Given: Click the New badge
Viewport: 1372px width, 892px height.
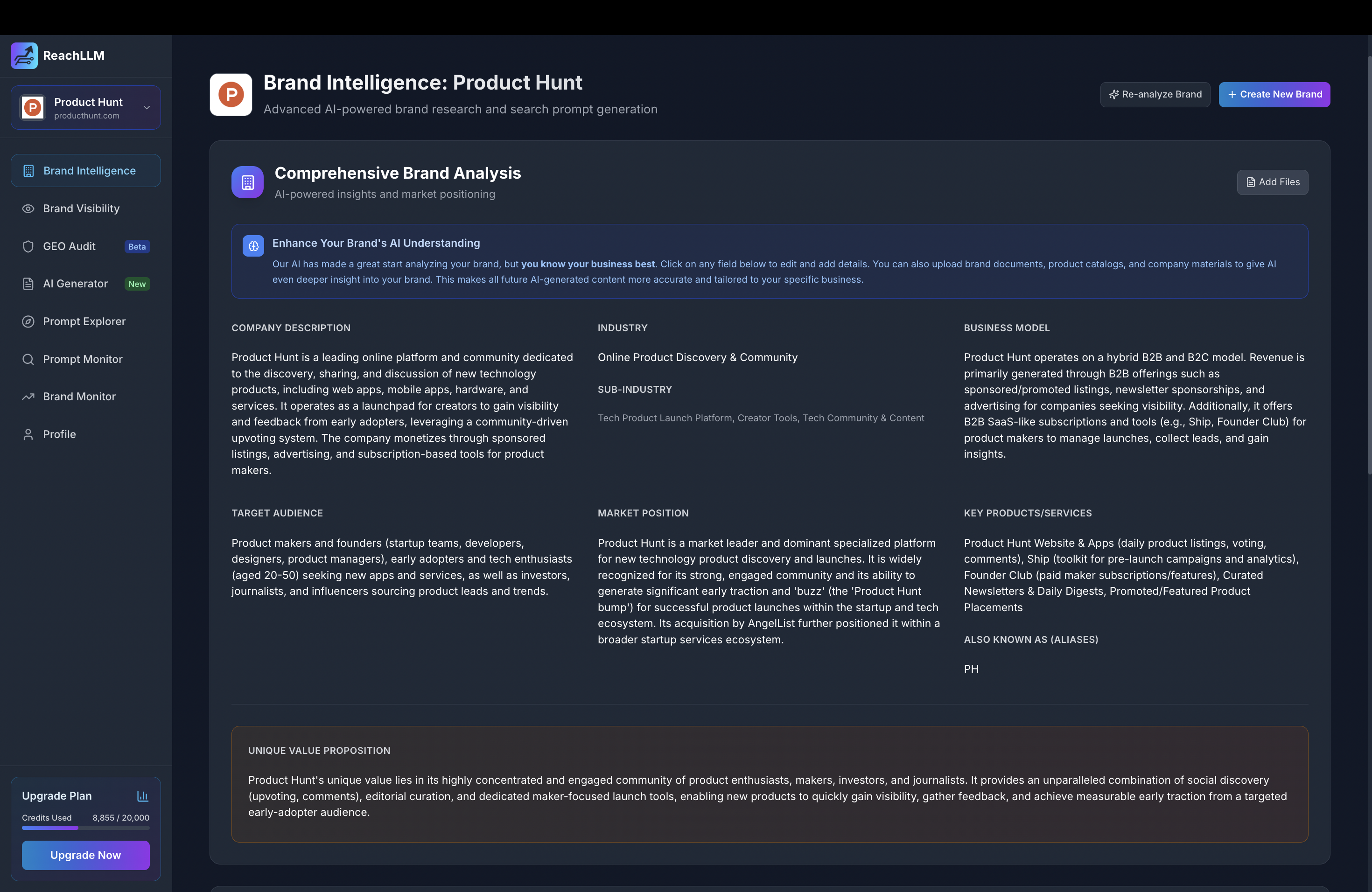Looking at the screenshot, I should click(137, 284).
